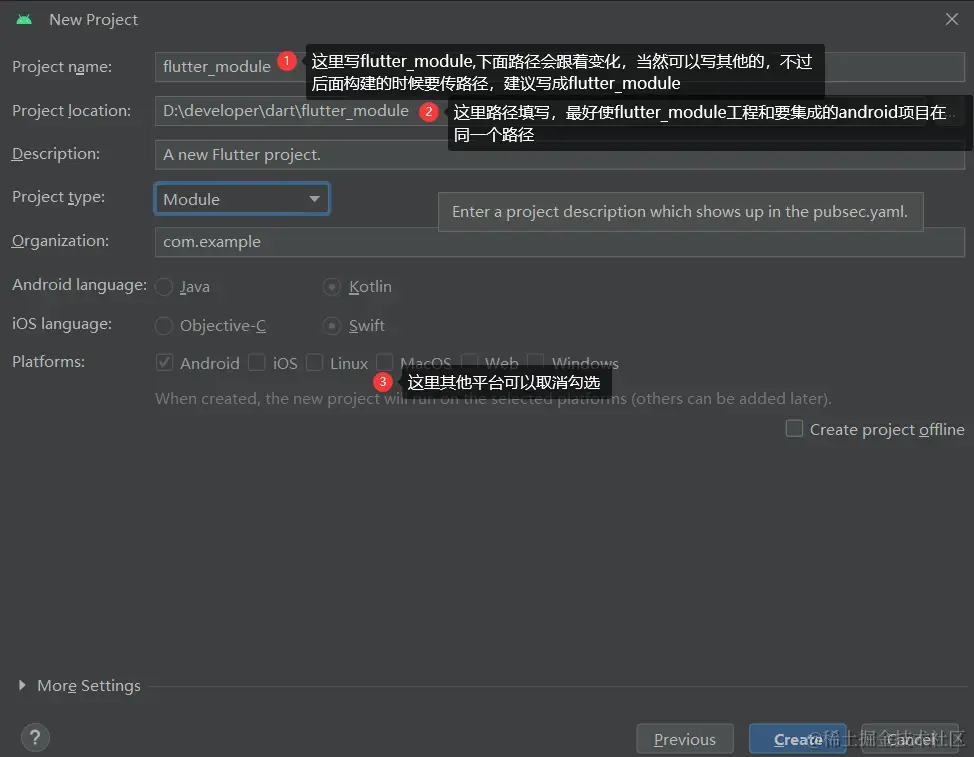
Task: Toggle the Windows platform checkbox
Action: click(535, 361)
